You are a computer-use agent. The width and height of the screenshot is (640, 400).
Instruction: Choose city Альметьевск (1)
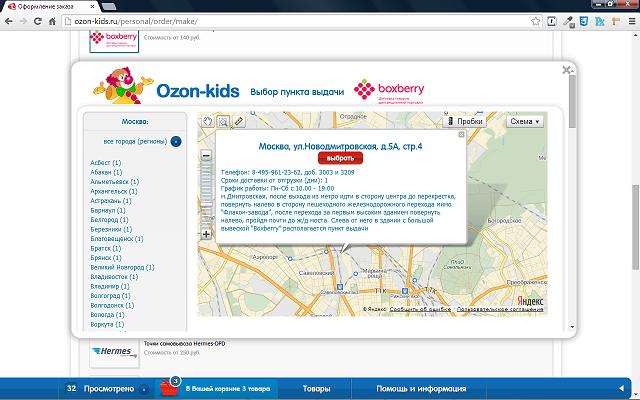(x=115, y=182)
